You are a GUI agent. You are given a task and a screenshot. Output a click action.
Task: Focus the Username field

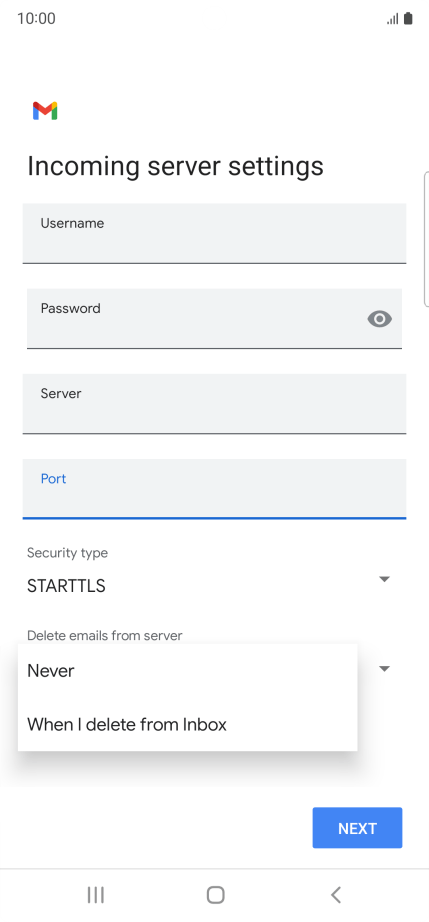click(214, 233)
